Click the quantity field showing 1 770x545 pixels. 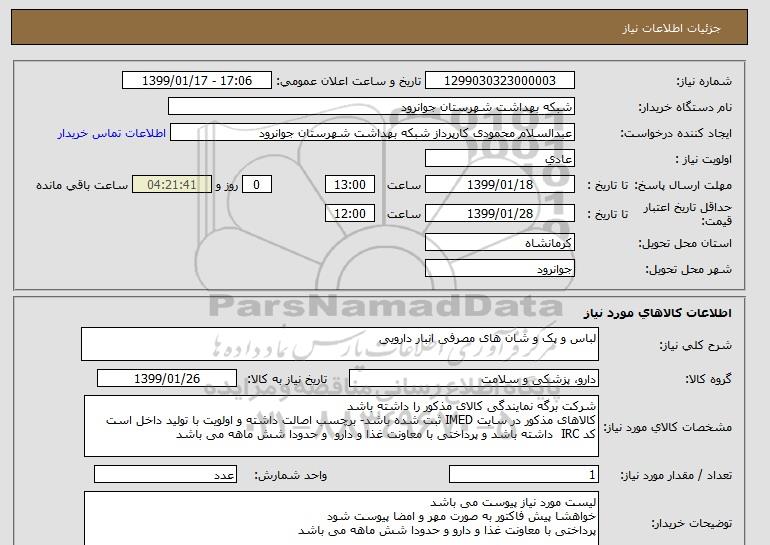click(x=524, y=475)
